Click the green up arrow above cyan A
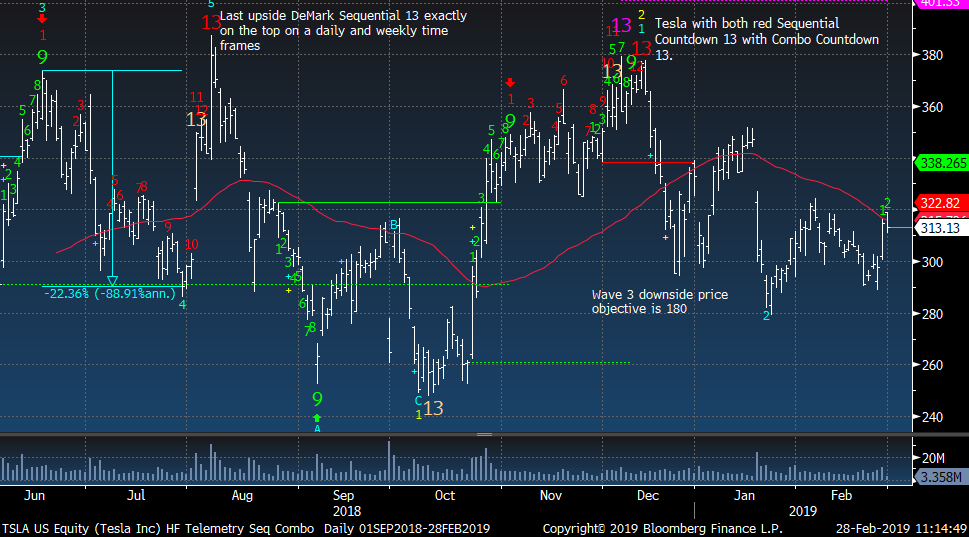969x537 pixels. 317,418
